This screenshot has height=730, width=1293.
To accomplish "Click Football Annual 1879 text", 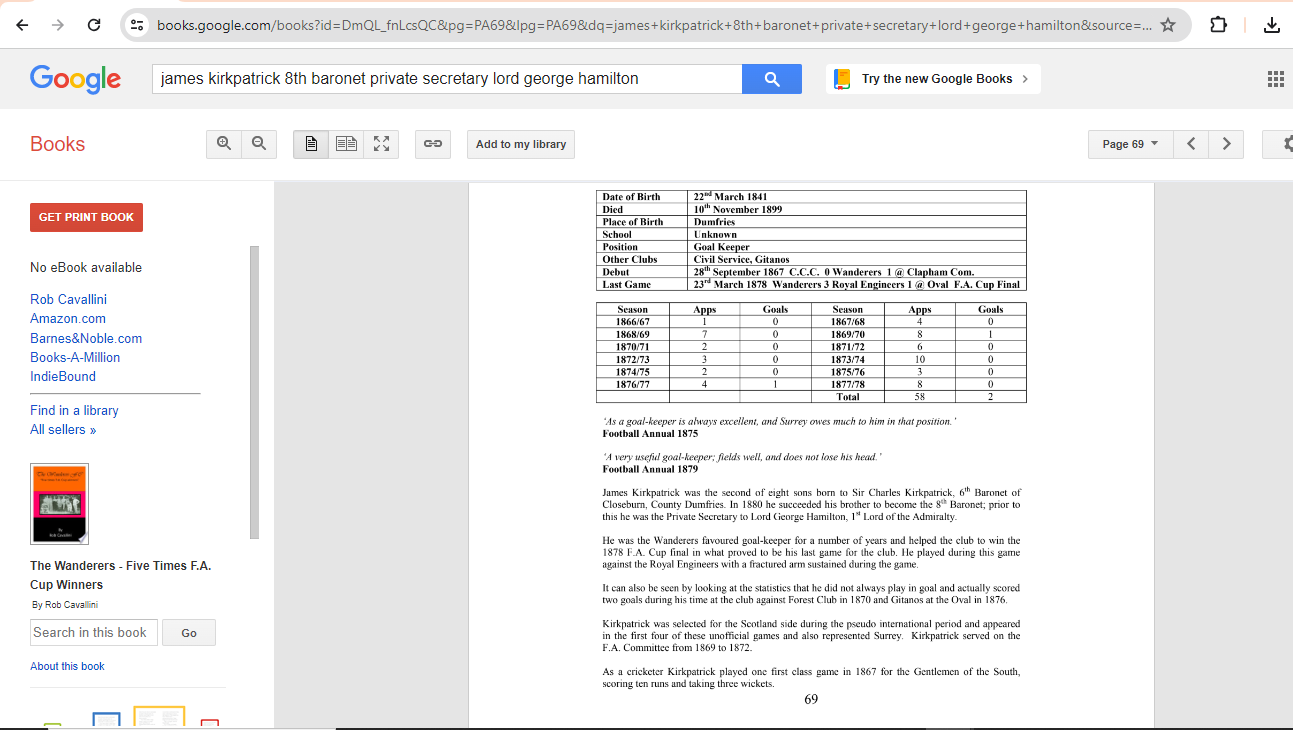I will coord(650,469).
